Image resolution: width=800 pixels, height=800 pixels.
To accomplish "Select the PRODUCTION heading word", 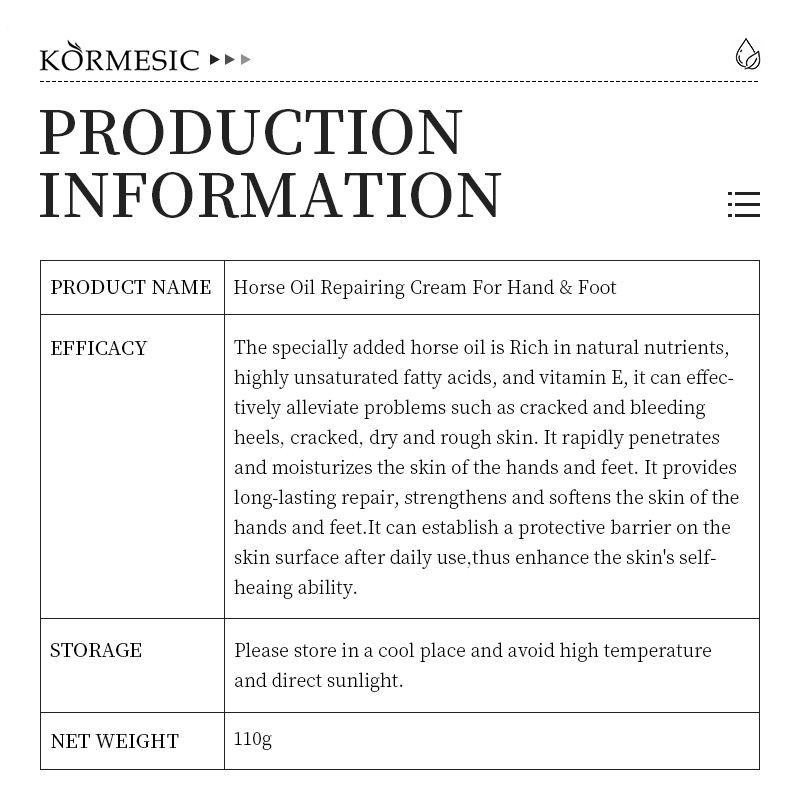I will pyautogui.click(x=251, y=132).
